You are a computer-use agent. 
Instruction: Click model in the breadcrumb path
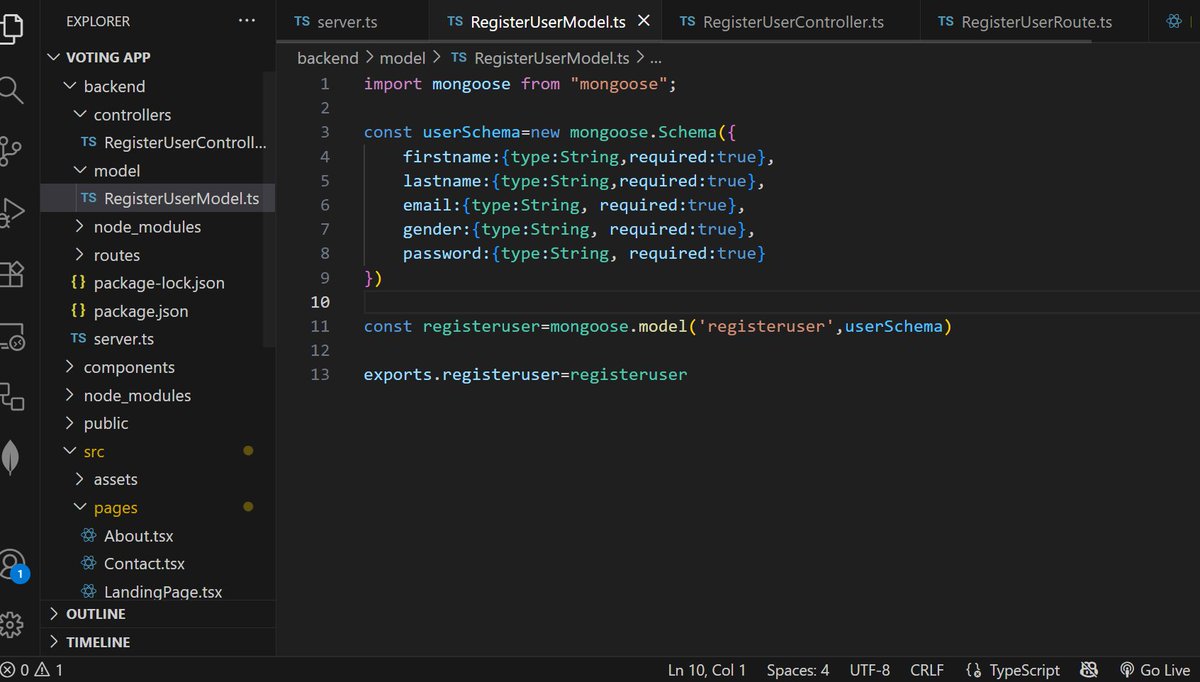click(403, 58)
